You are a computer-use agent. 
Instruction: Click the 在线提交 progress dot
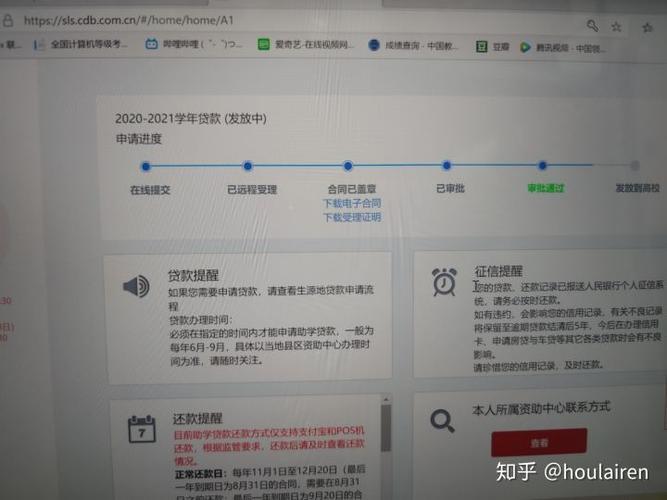coord(146,167)
